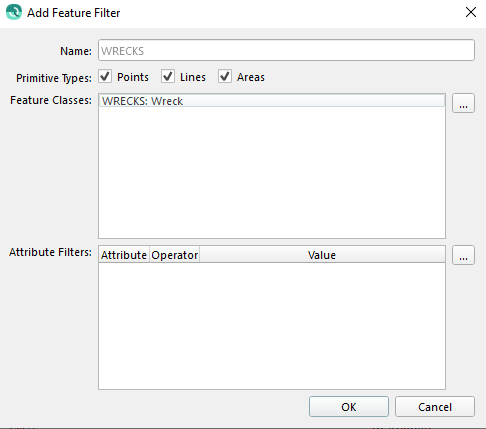This screenshot has width=486, height=429.
Task: Click the Areas text label
Action: click(251, 77)
